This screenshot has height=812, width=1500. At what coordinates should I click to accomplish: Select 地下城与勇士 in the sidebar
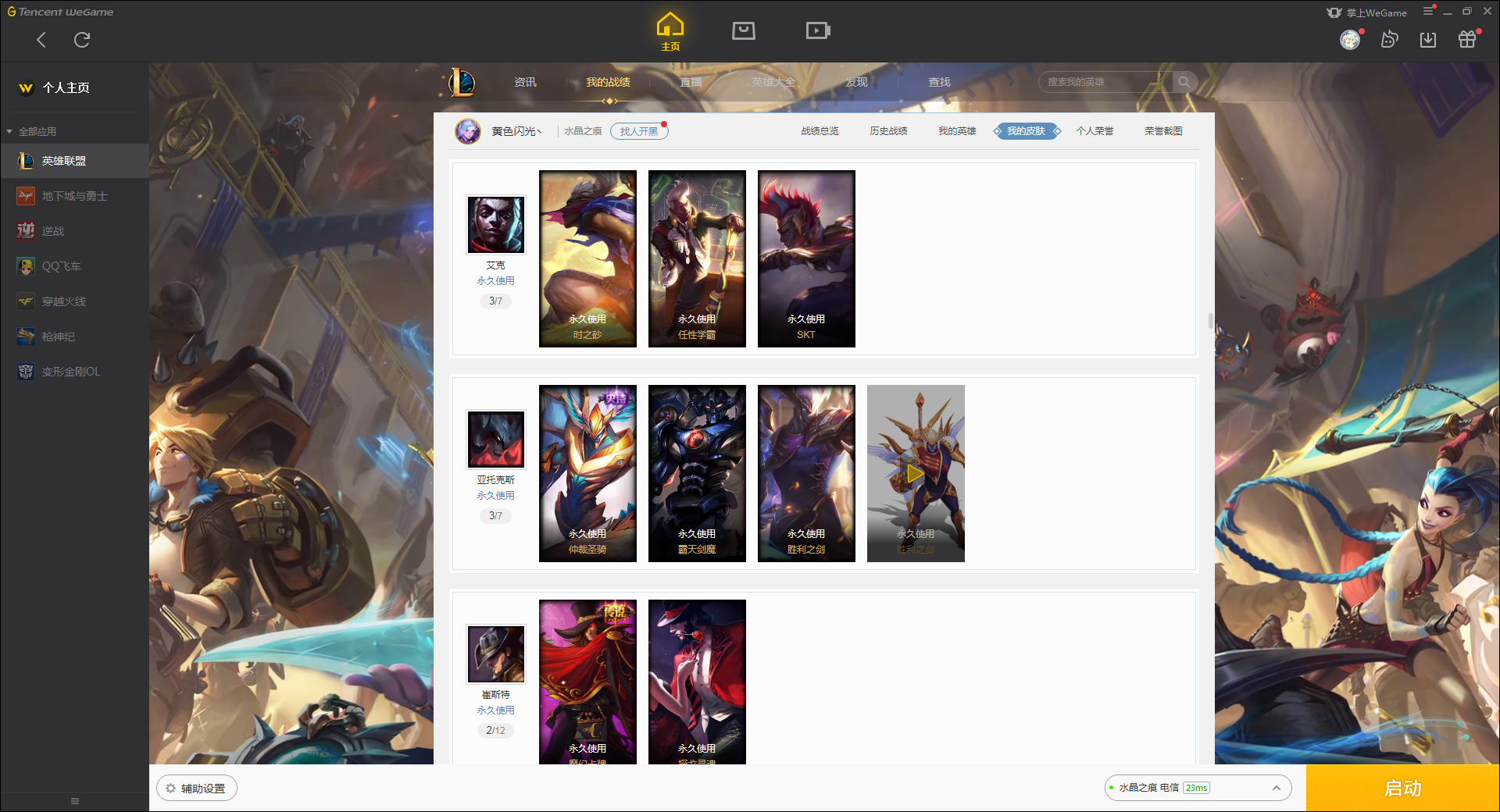[74, 196]
